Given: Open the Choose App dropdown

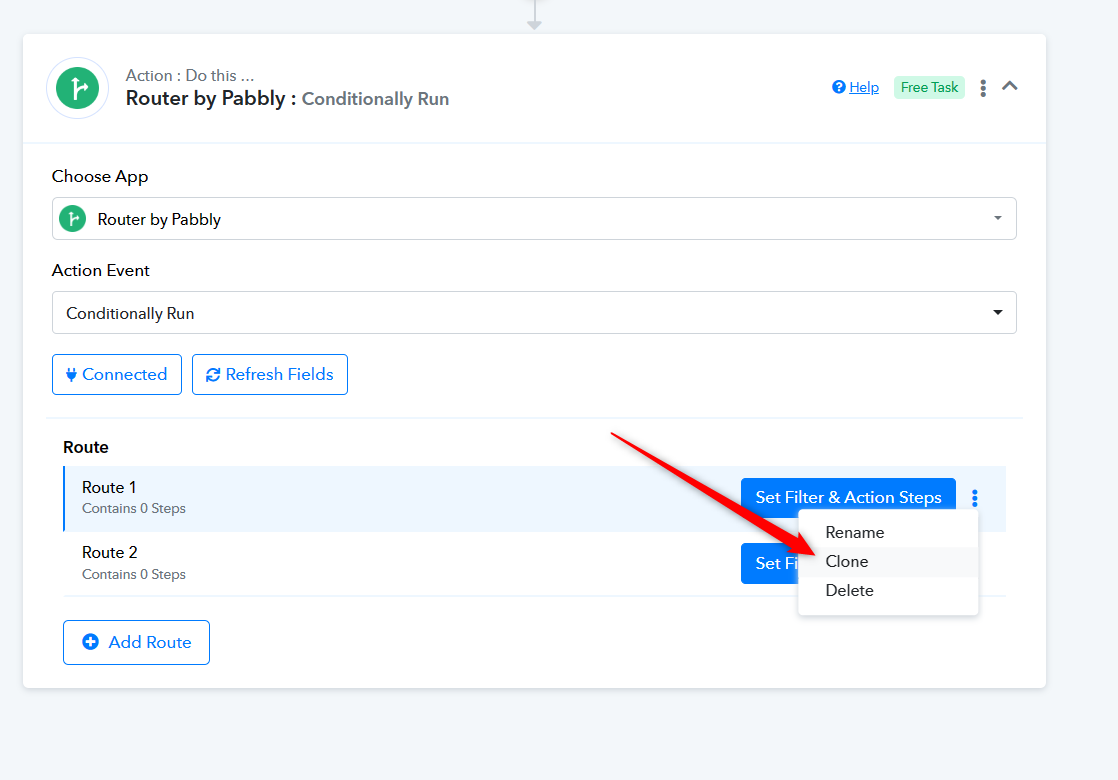Looking at the screenshot, I should click(x=534, y=219).
